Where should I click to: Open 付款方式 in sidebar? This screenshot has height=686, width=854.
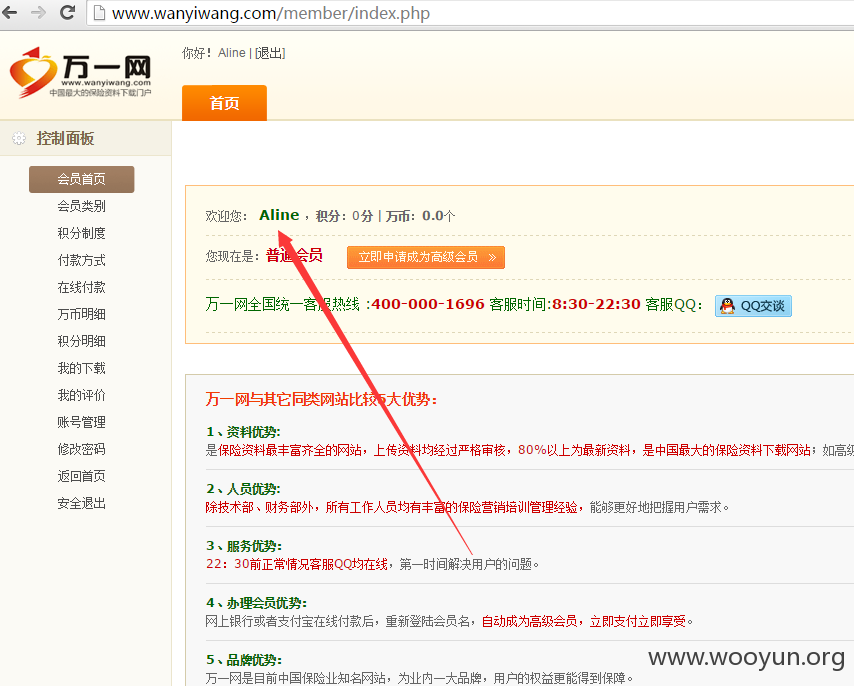[82, 260]
